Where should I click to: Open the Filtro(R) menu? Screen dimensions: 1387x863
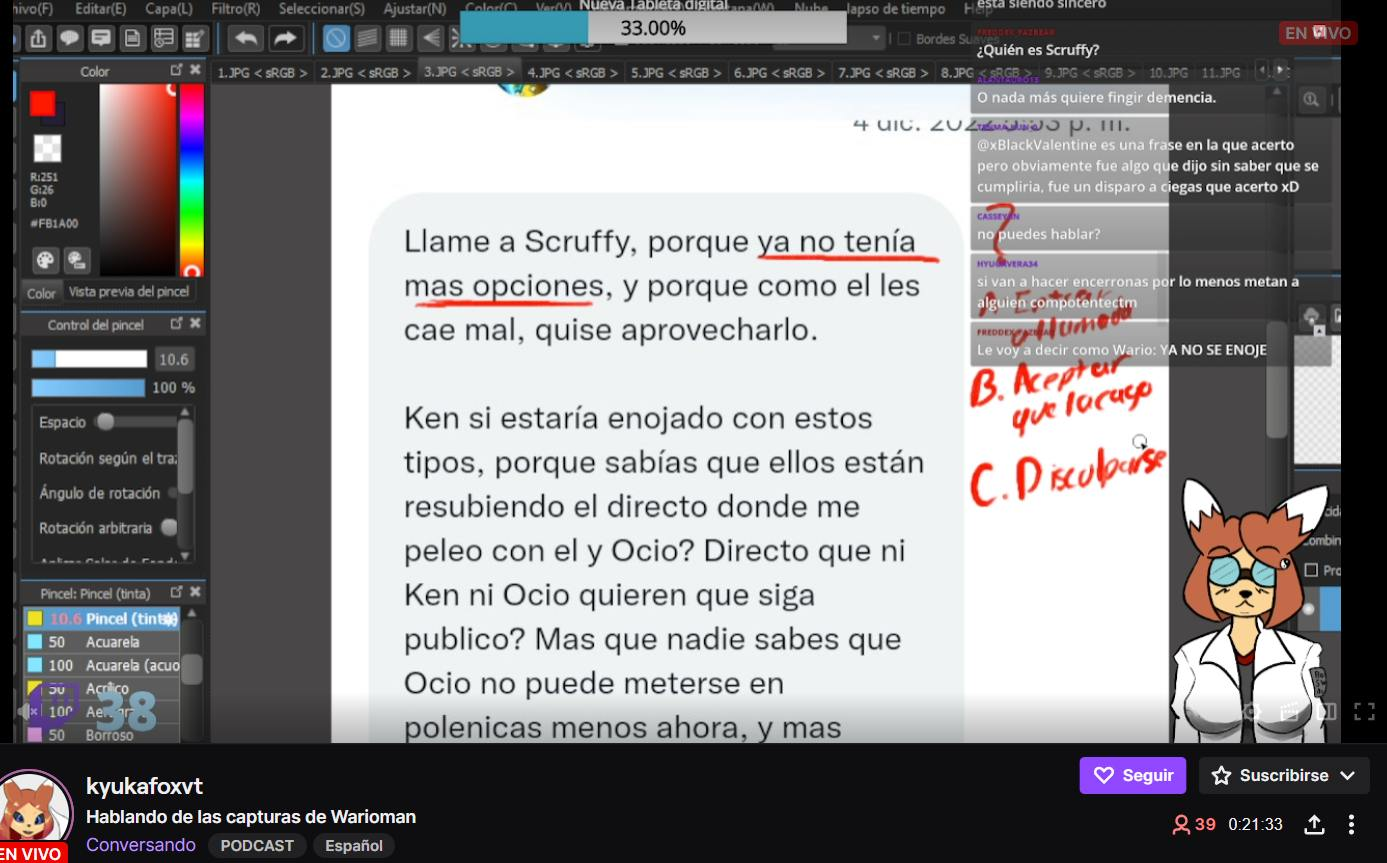click(236, 9)
